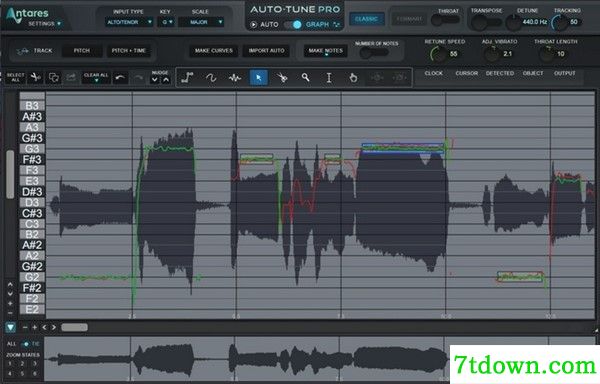
Task: Select the Arrow pointer tool
Action: 258,78
